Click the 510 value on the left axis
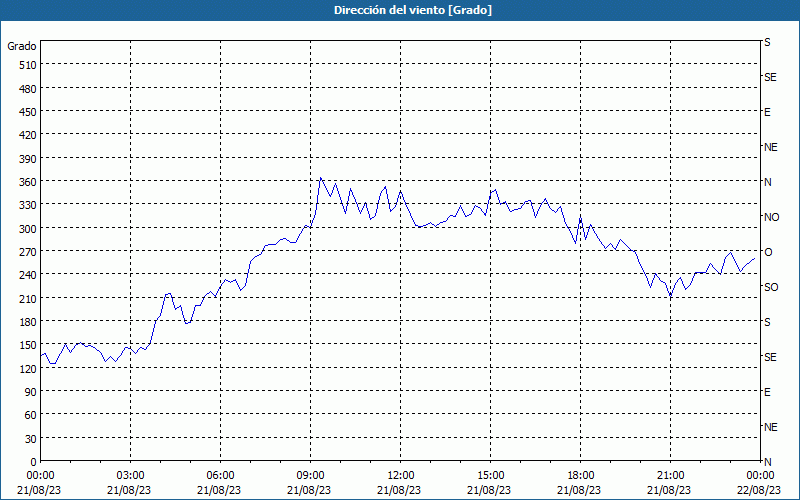 (x=29, y=65)
